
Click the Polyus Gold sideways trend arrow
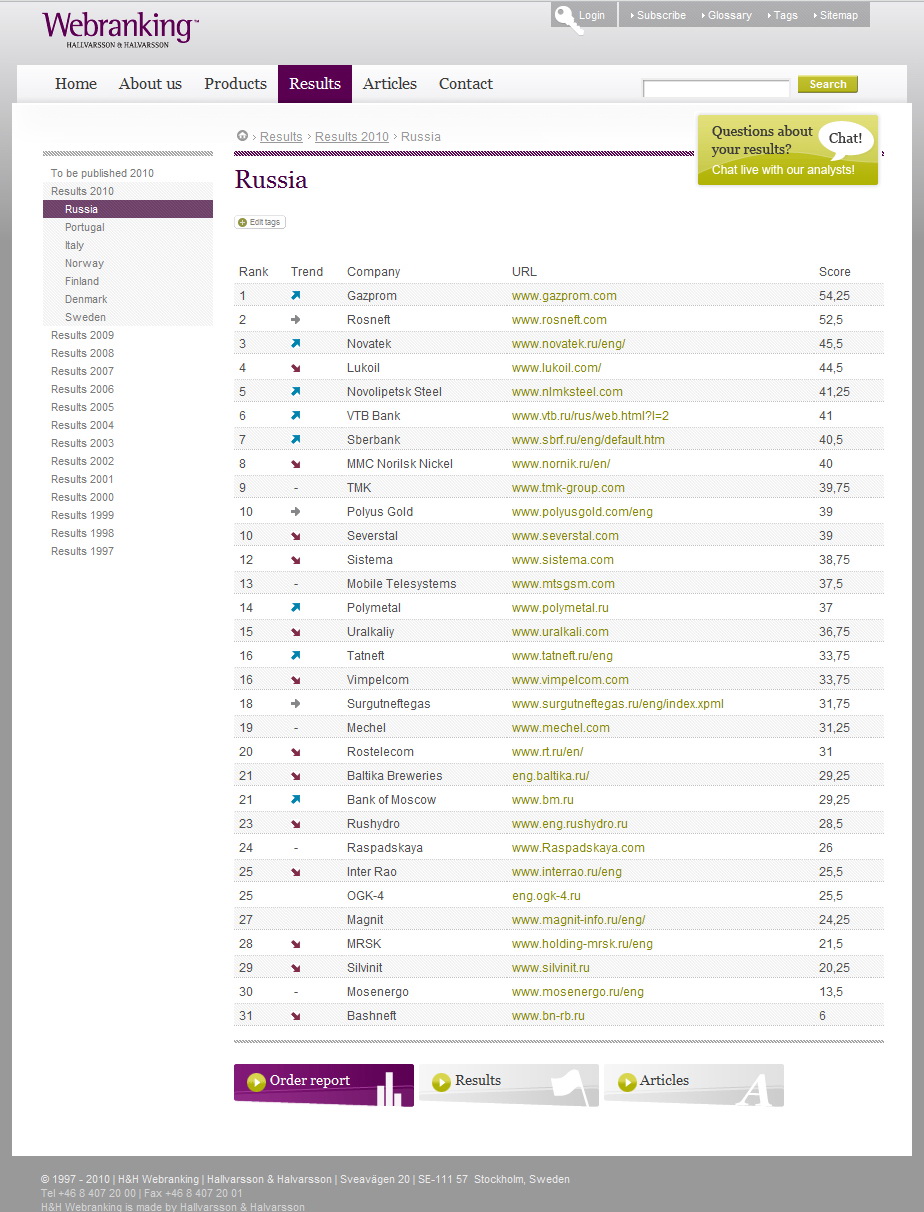pyautogui.click(x=295, y=512)
